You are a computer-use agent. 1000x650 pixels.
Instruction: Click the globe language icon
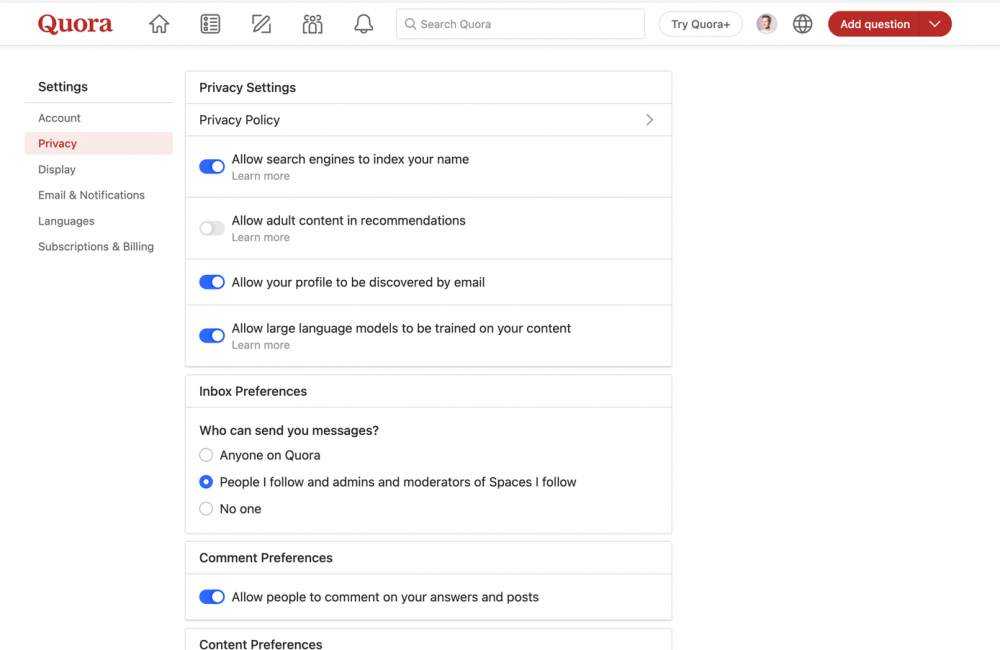tap(802, 24)
